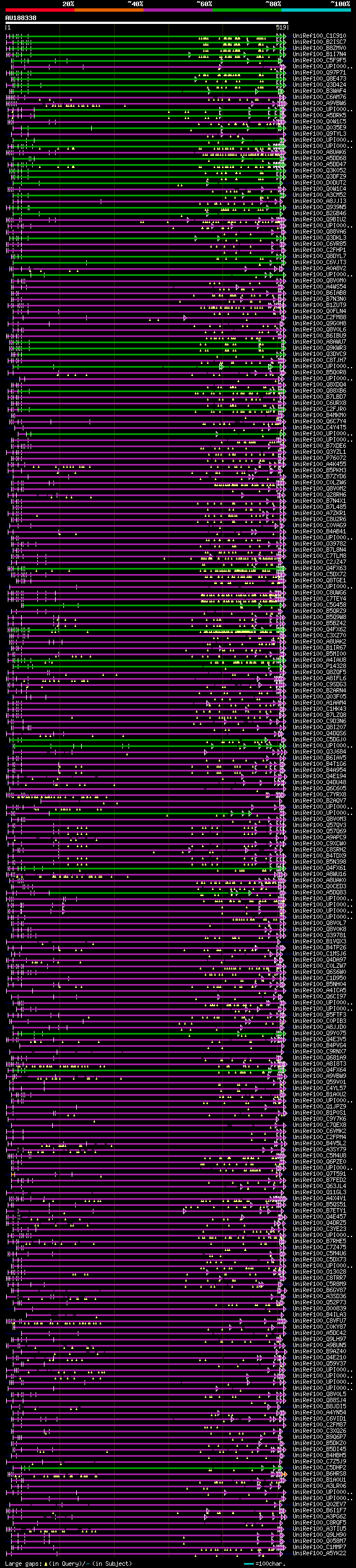This screenshot has height=1568, width=356.
Task: Click the white query sequence ruler bar
Action: [x=147, y=22]
